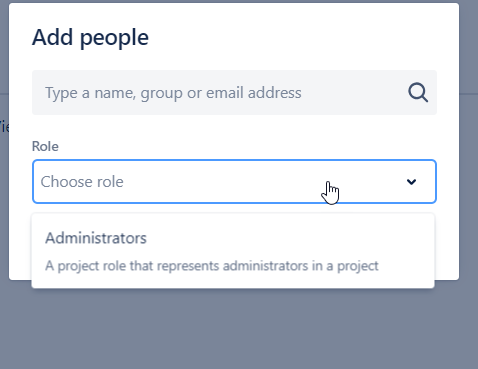The height and width of the screenshot is (369, 478).
Task: Click the search icon inside people field
Action: 418,92
